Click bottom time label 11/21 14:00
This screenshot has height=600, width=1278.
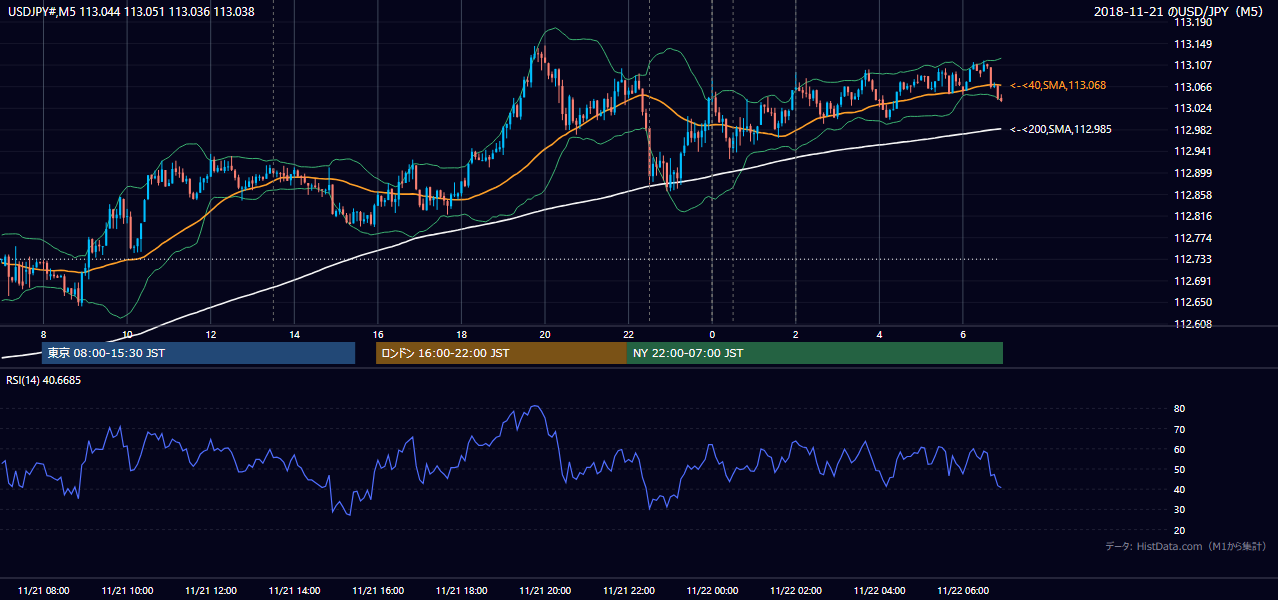(x=295, y=591)
